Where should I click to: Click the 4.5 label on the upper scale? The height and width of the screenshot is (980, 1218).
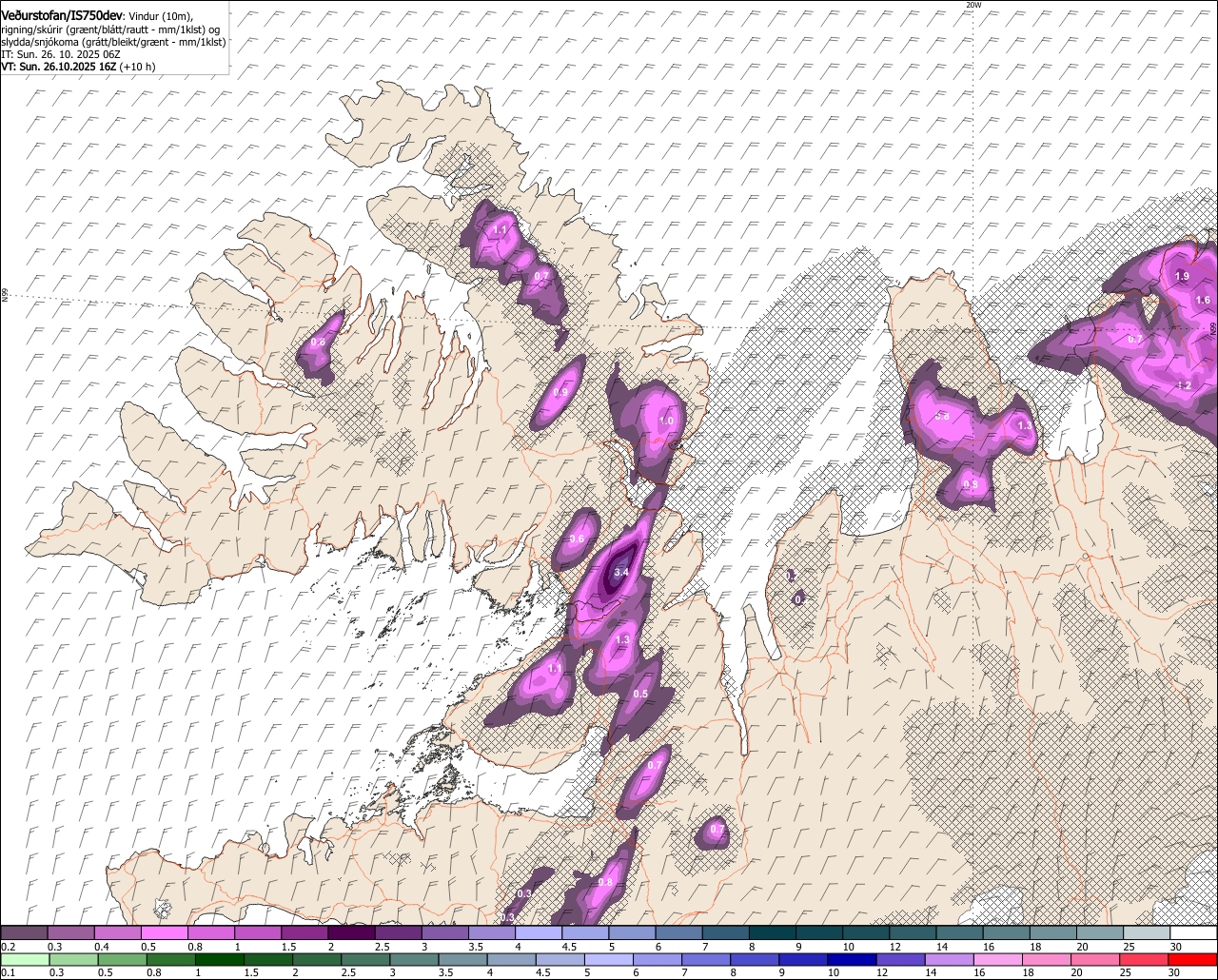(569, 947)
